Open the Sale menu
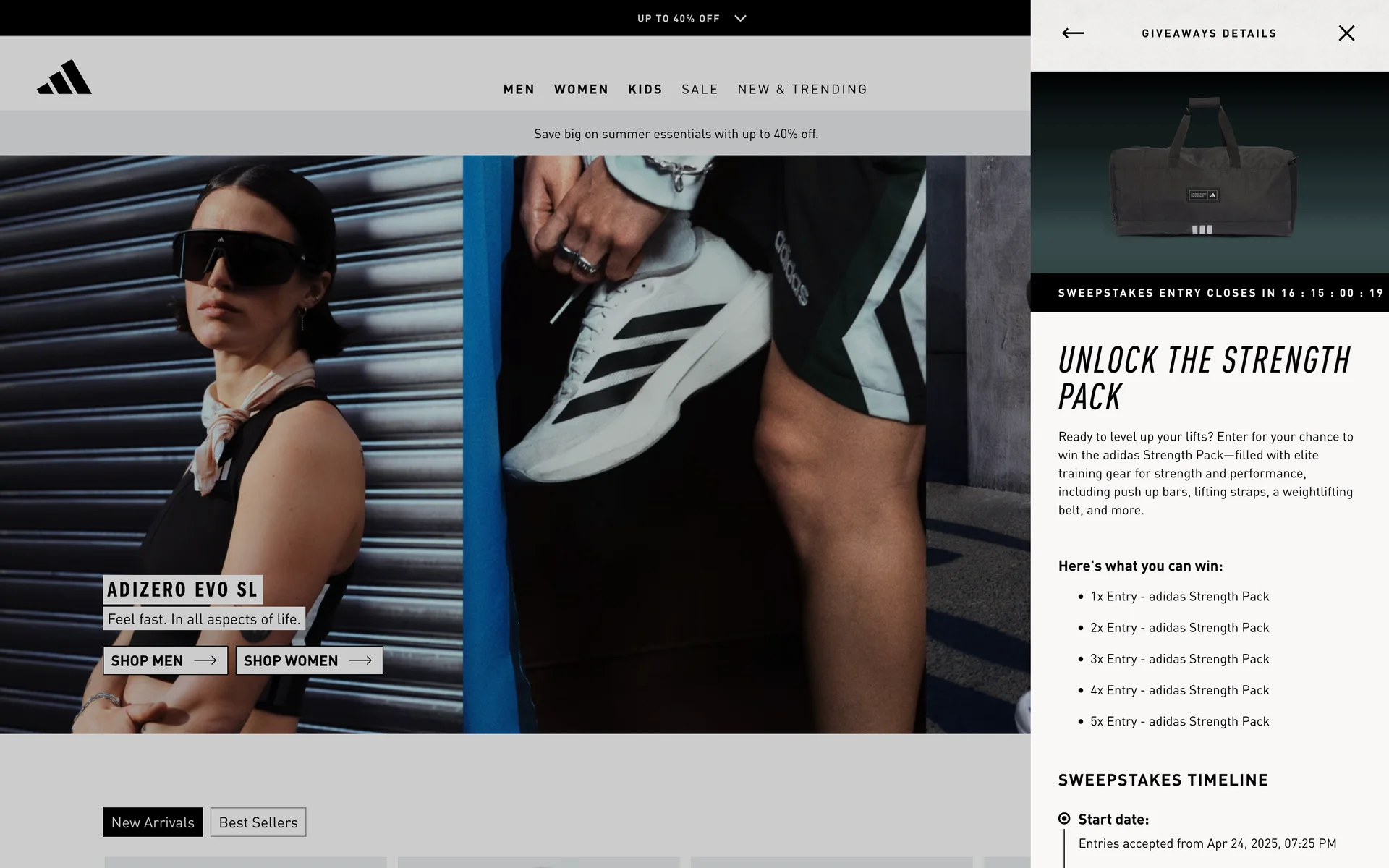This screenshot has height=868, width=1389. (700, 89)
